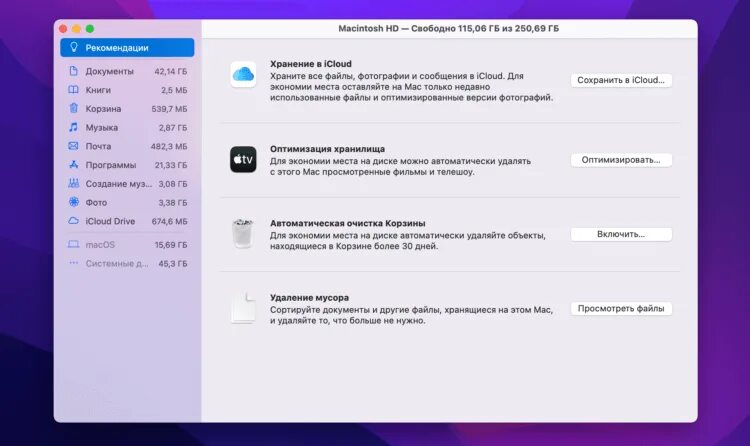Click the cloud icon next to iCloud Drive

point(73,221)
